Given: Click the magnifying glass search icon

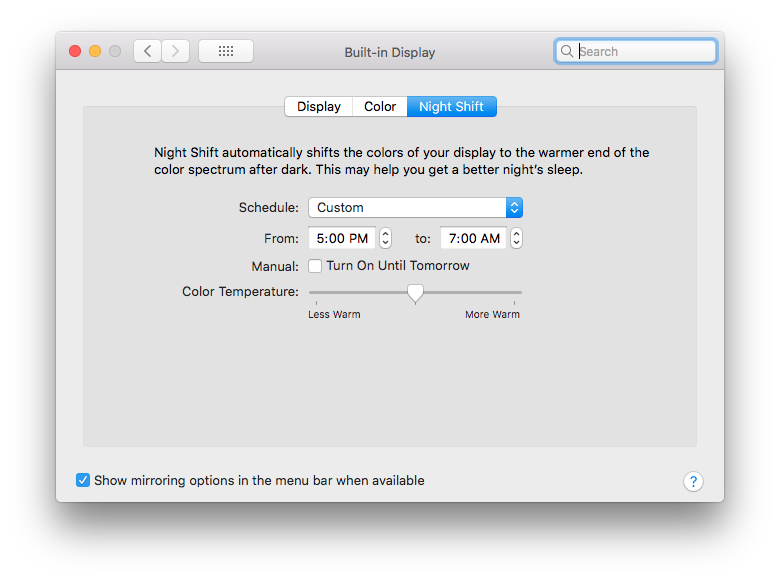Looking at the screenshot, I should pyautogui.click(x=567, y=51).
